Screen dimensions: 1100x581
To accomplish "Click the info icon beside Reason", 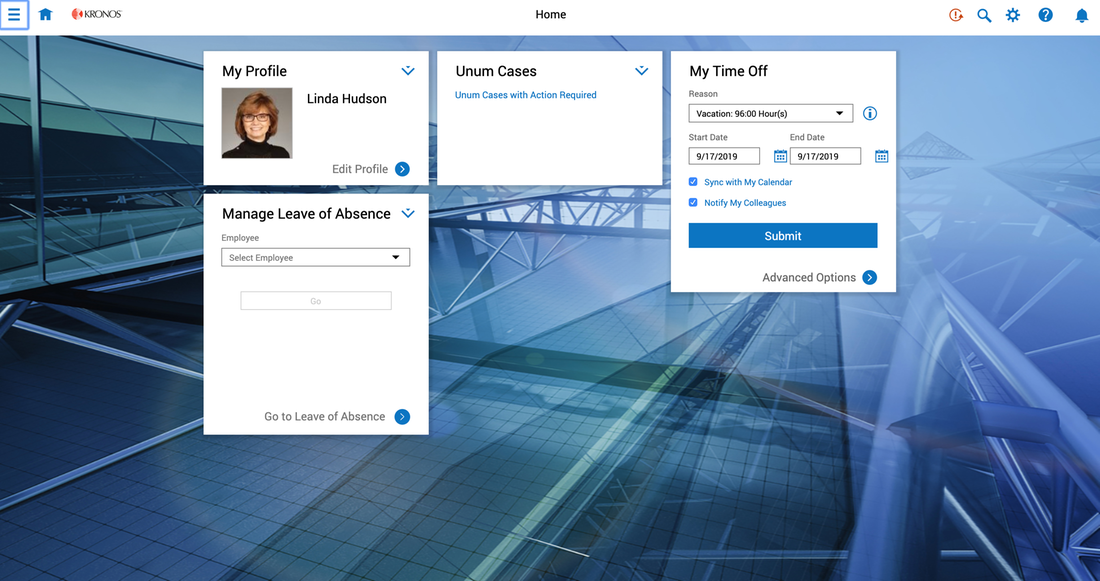I will [869, 114].
